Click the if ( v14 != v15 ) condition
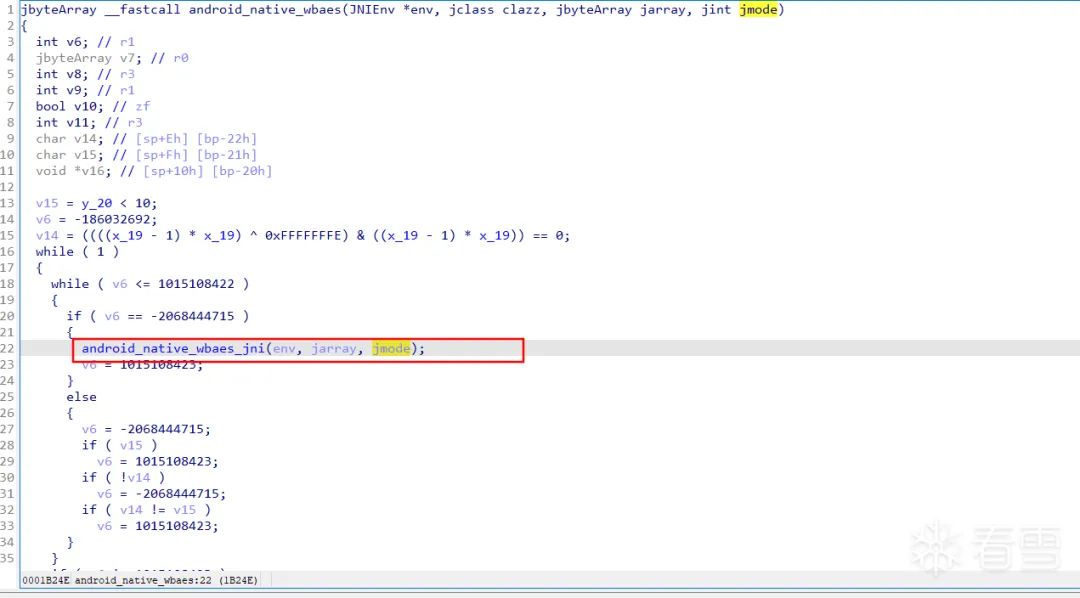Viewport: 1080px width, 598px height. tap(147, 509)
